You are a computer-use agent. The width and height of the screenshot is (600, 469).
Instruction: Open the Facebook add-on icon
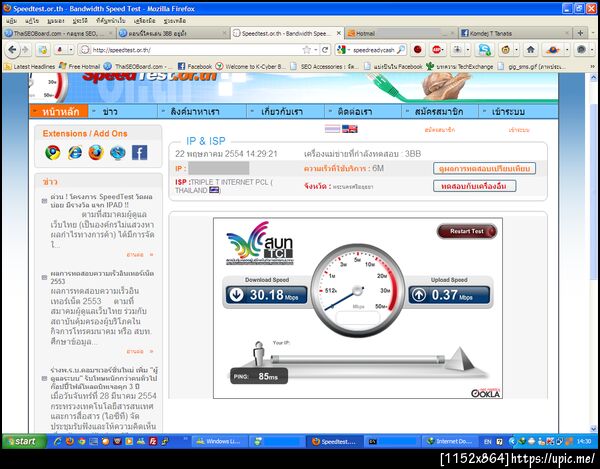tap(140, 153)
